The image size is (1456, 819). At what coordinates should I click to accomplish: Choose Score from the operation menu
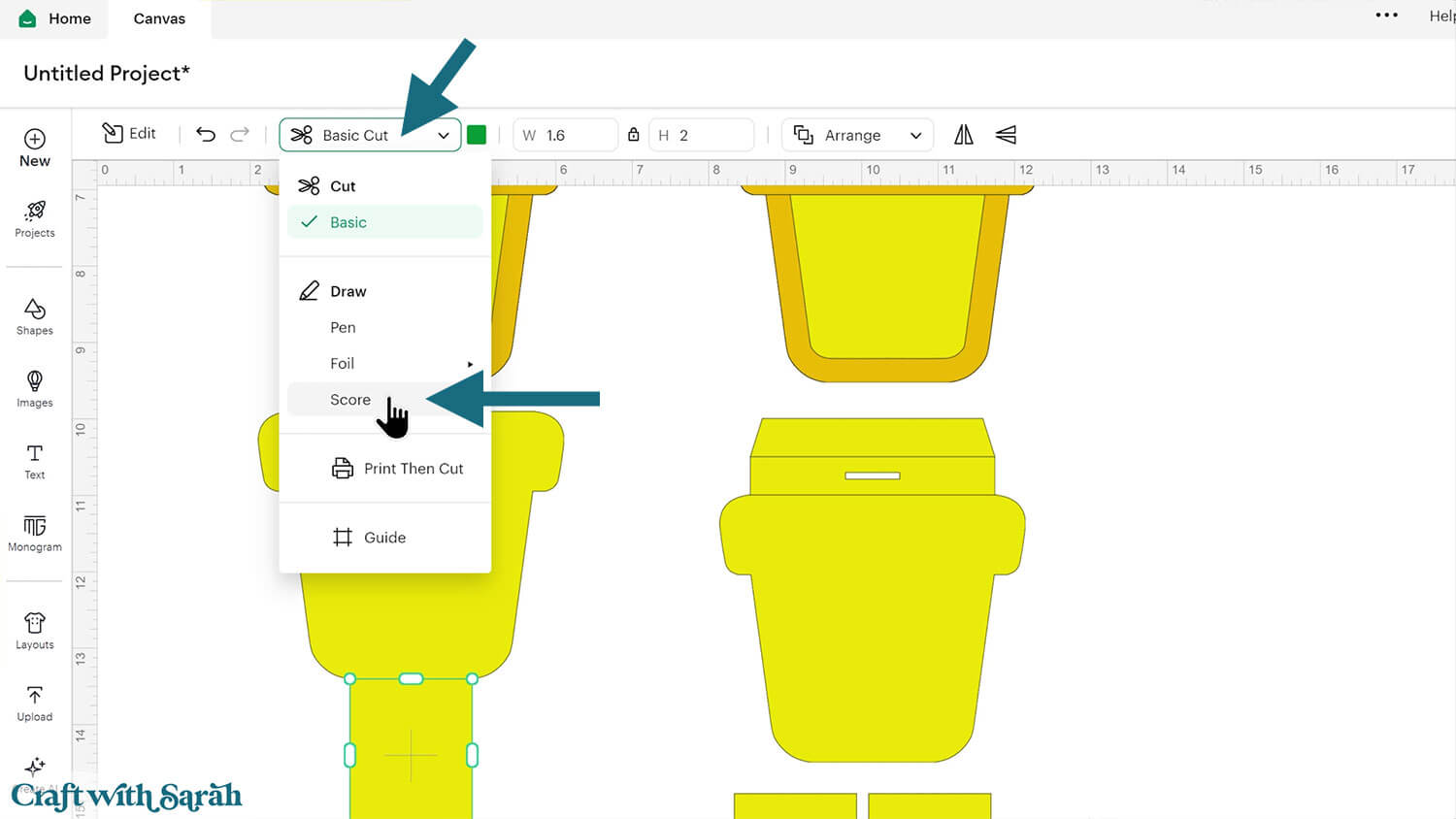(x=350, y=400)
